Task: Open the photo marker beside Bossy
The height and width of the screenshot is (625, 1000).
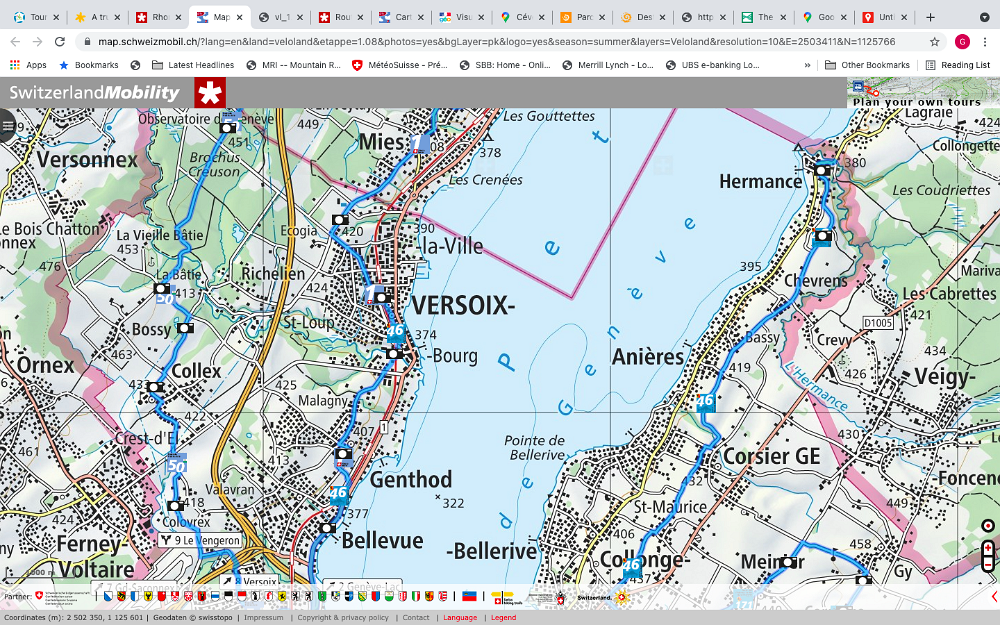Action: coord(185,328)
